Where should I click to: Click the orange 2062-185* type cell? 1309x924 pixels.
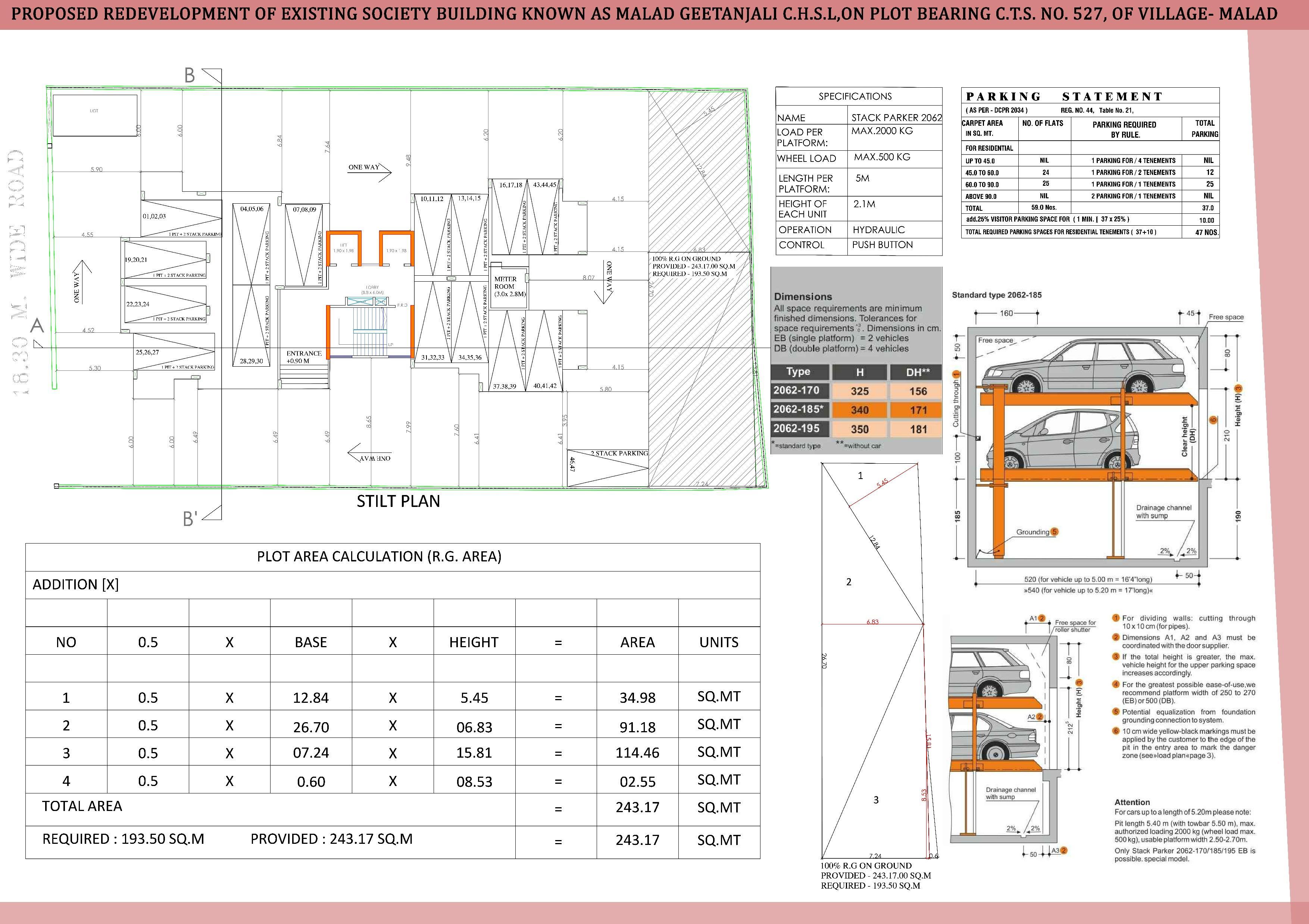[799, 409]
